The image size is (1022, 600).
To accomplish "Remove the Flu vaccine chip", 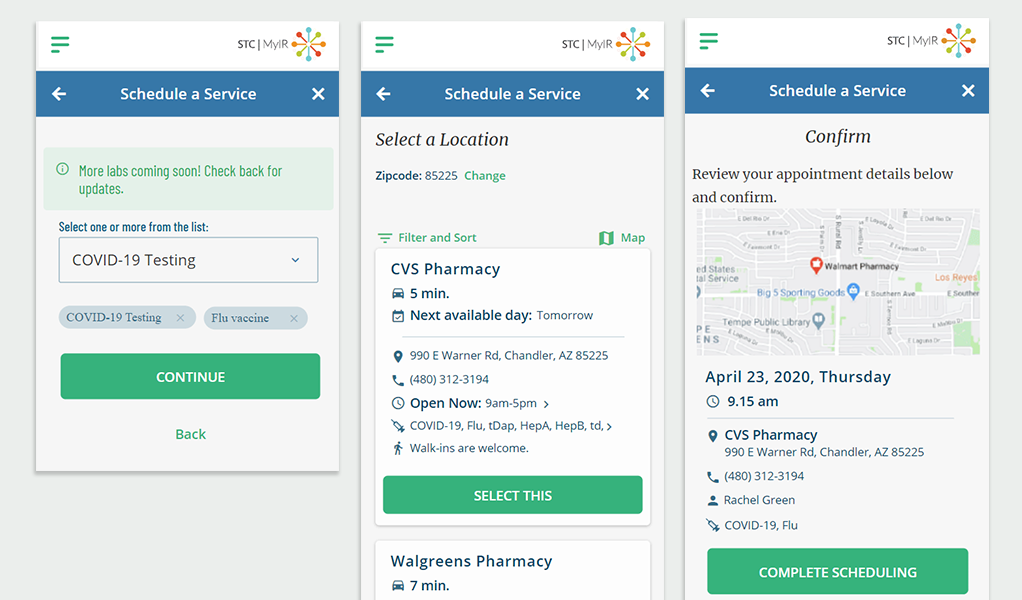I will [x=294, y=318].
